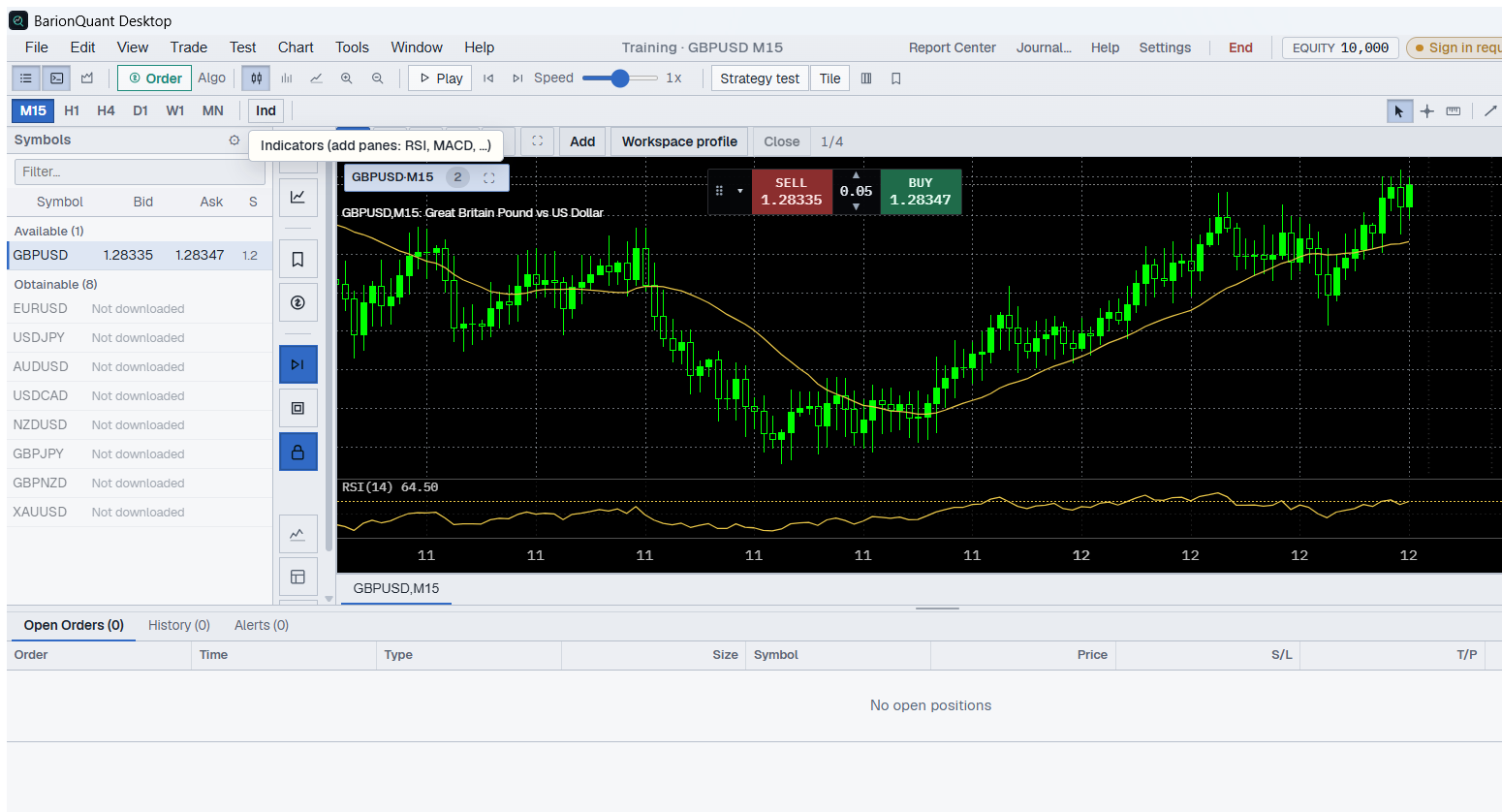This screenshot has height=812, width=1502.
Task: Click the bookmark icon in top toolbar
Action: click(x=896, y=78)
